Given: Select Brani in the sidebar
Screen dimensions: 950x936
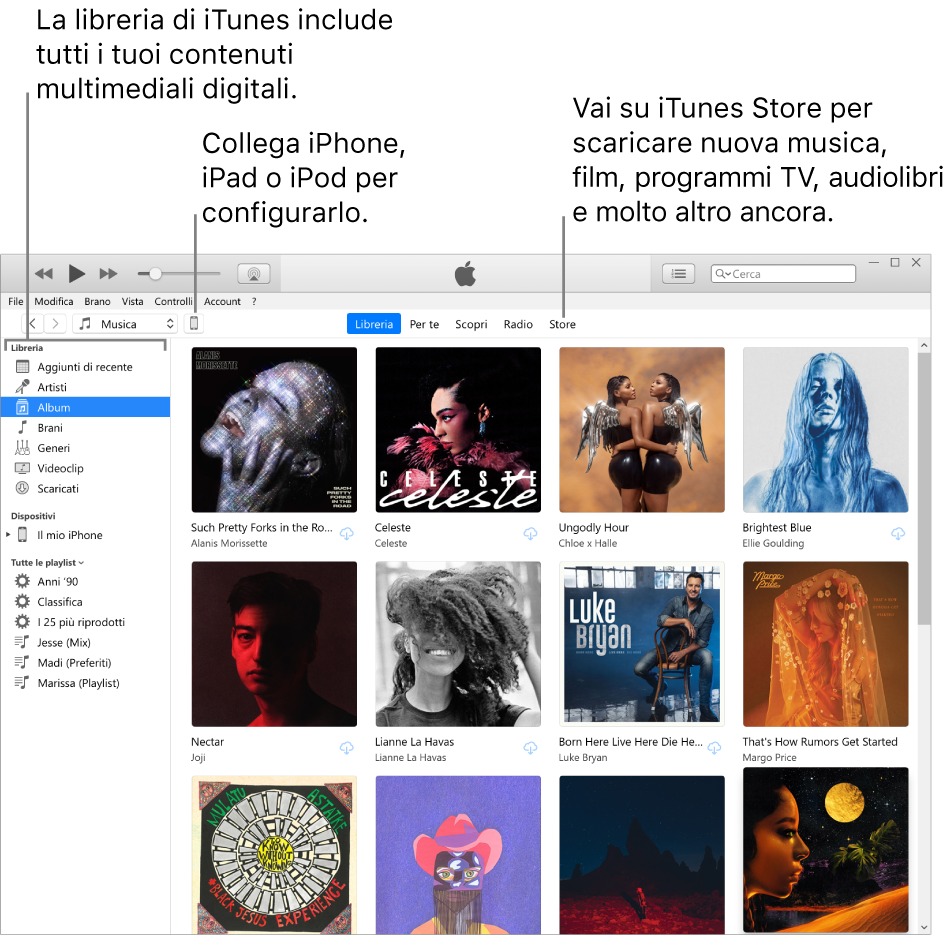Looking at the screenshot, I should (85, 428).
